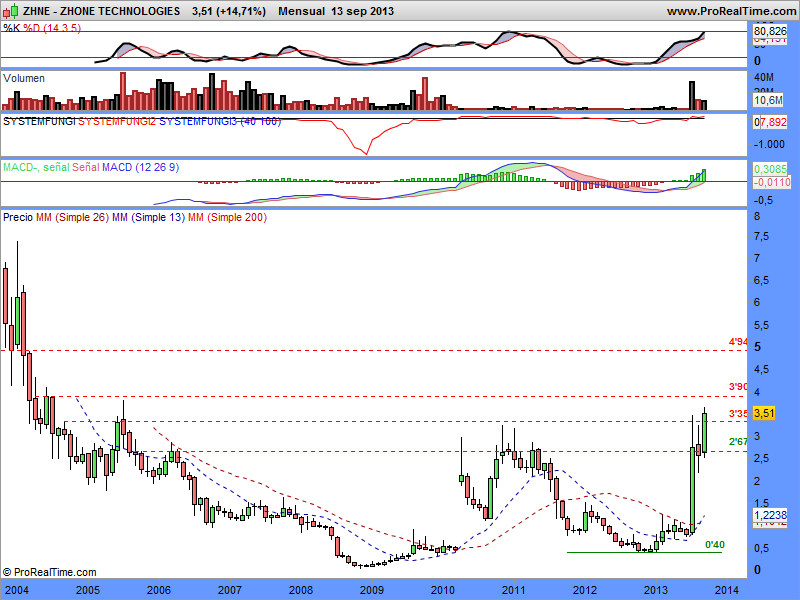Click the MM (Simple 26) moving average label
The image size is (800, 600).
click(72, 217)
